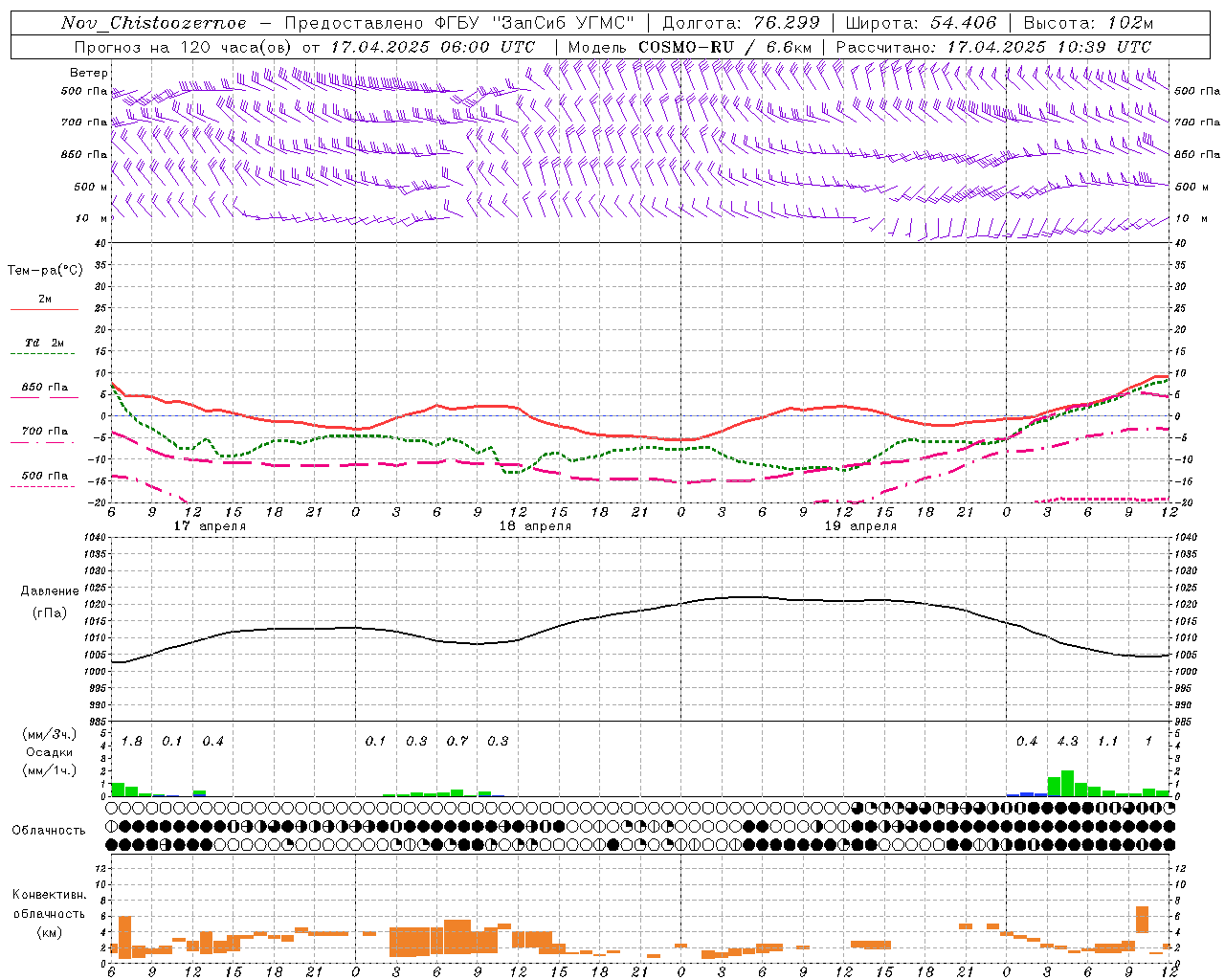The width and height of the screenshot is (1225, 980).
Task: Click the '700 гПа' temperature legend entry
Action: (45, 432)
